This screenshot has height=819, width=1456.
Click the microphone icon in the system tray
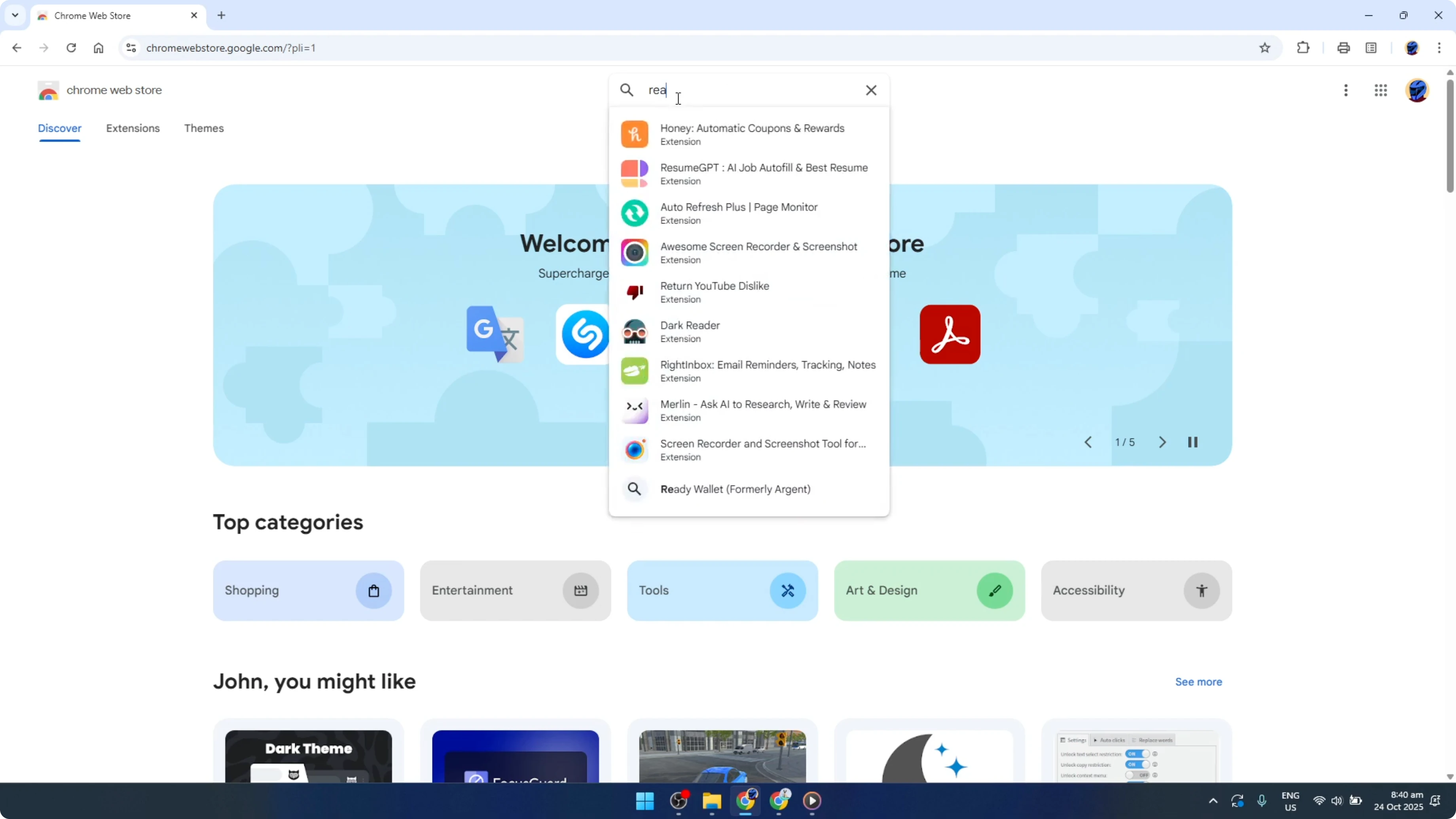(1262, 801)
